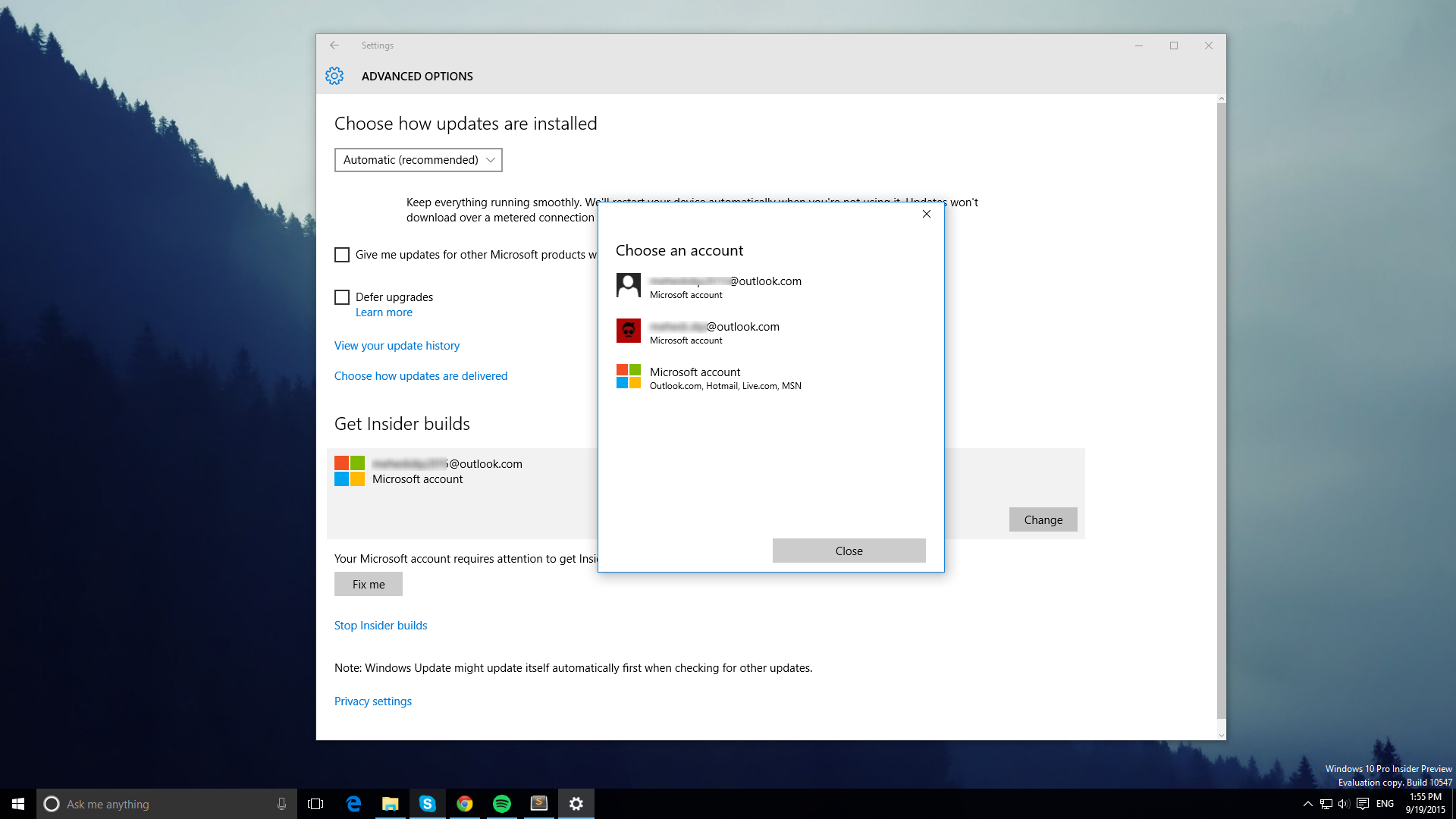Select the outlook.com account with red avatar
The height and width of the screenshot is (819, 1456).
pyautogui.click(x=770, y=332)
